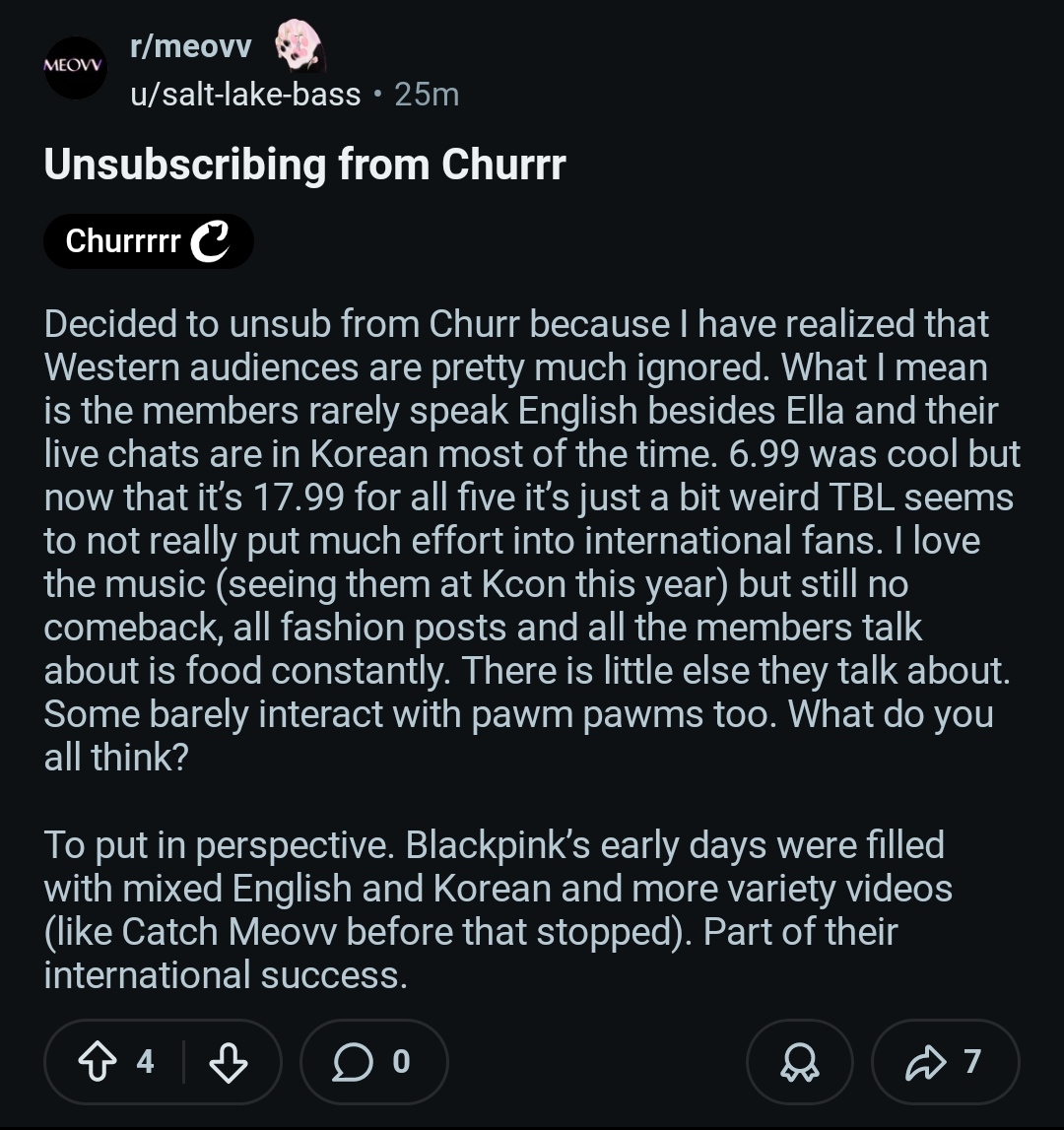Click the emoji icon inside Churrrrr flair

click(209, 241)
